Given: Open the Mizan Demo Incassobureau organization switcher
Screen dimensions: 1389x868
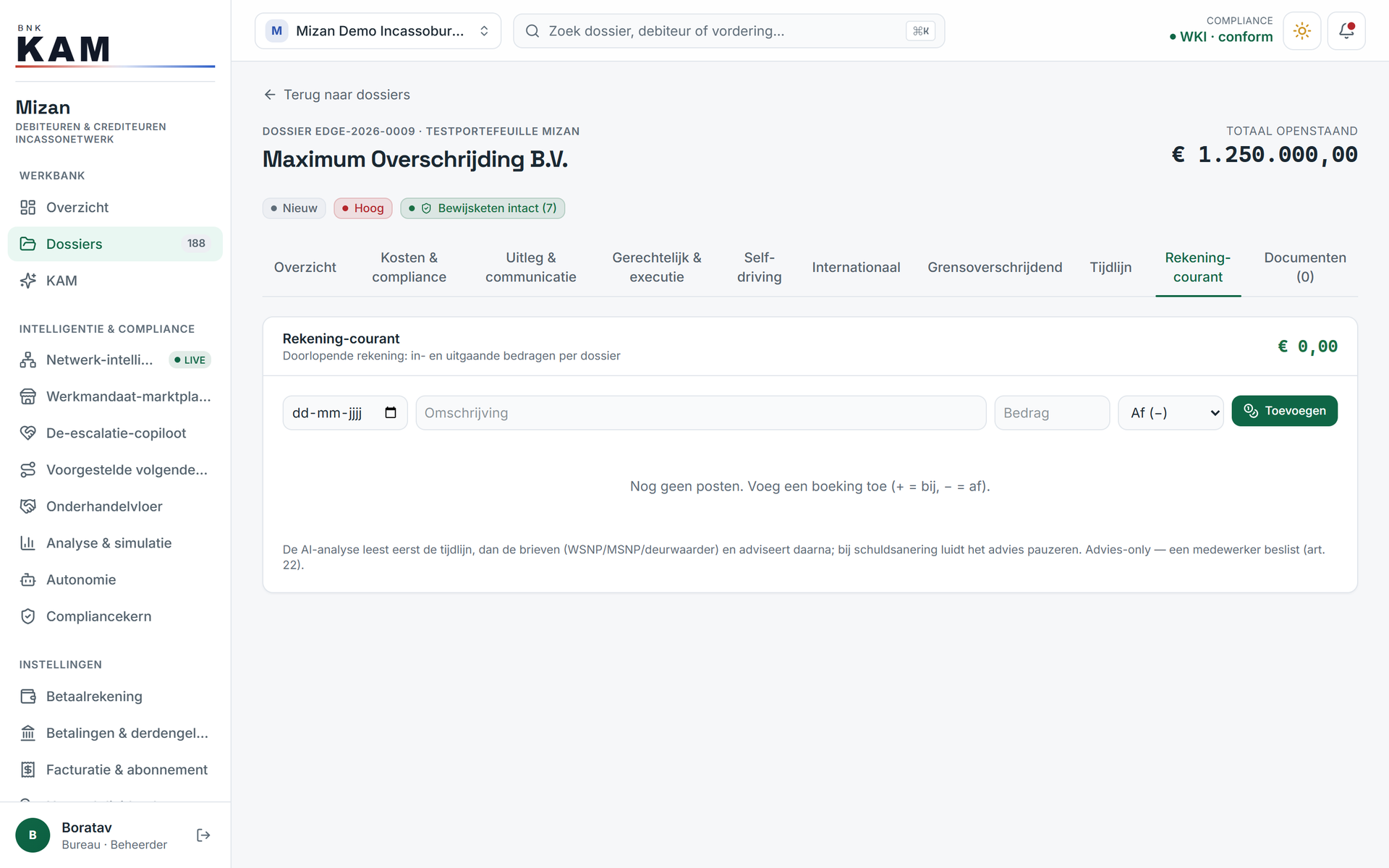Looking at the screenshot, I should tap(378, 31).
